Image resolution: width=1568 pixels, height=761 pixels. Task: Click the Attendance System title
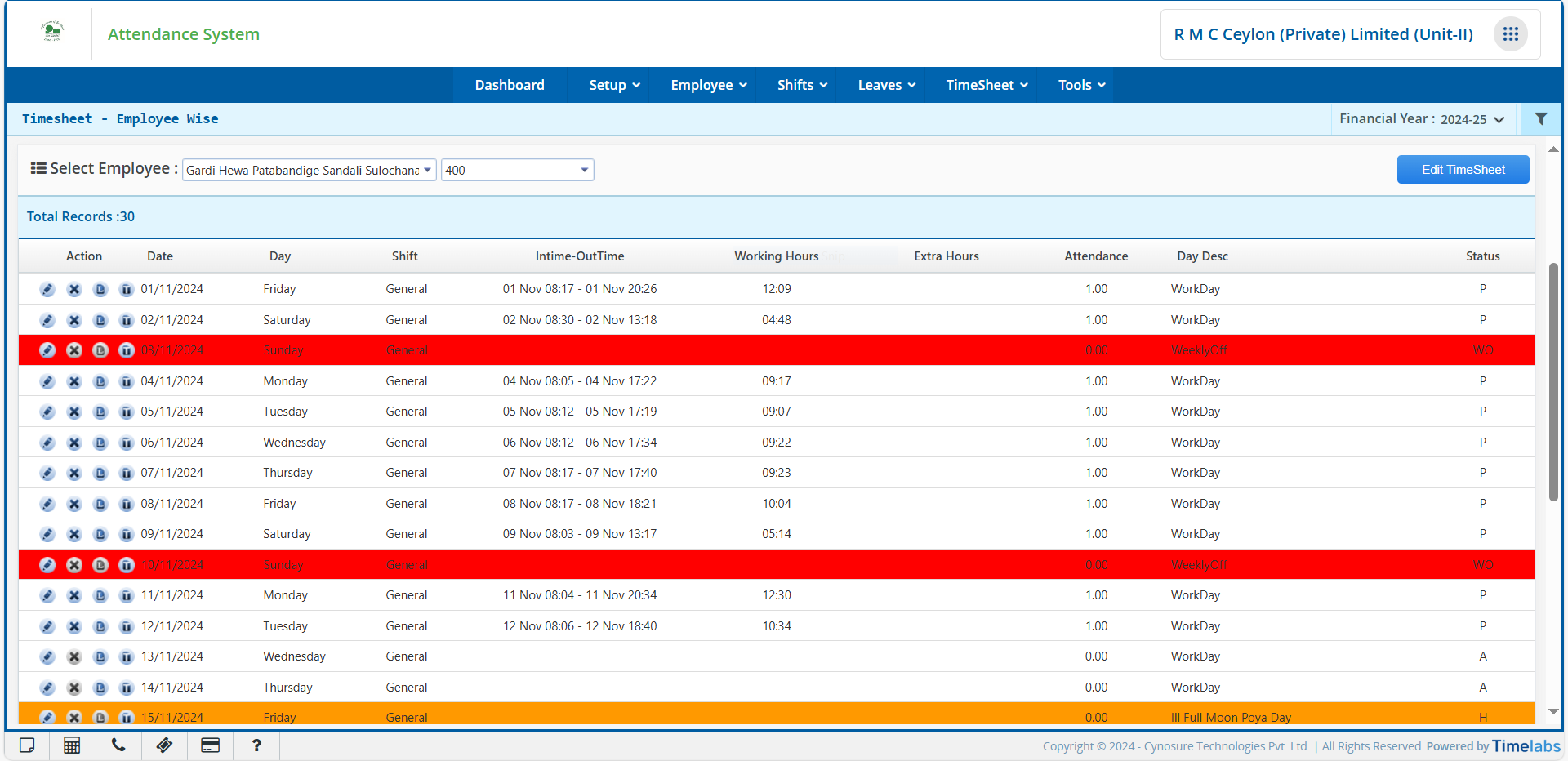184,34
